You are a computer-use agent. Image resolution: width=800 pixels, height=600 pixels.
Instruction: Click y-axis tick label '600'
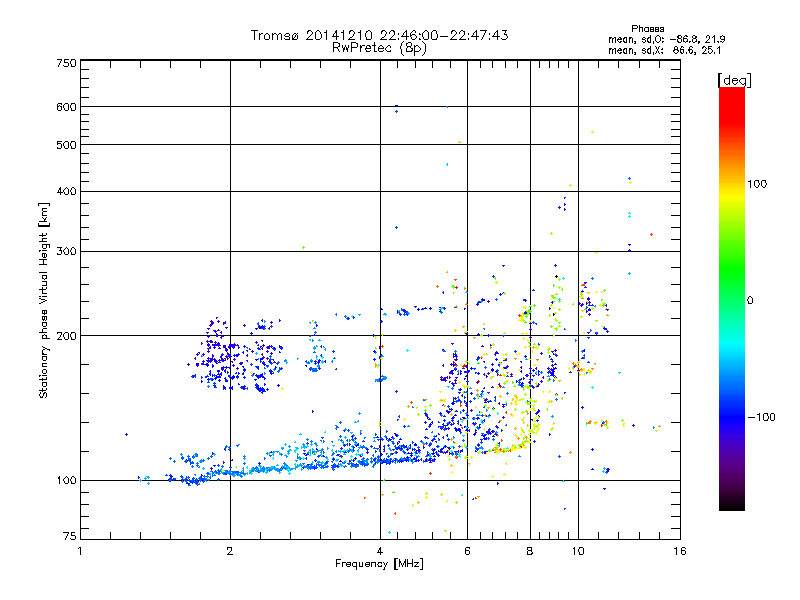pyautogui.click(x=66, y=107)
